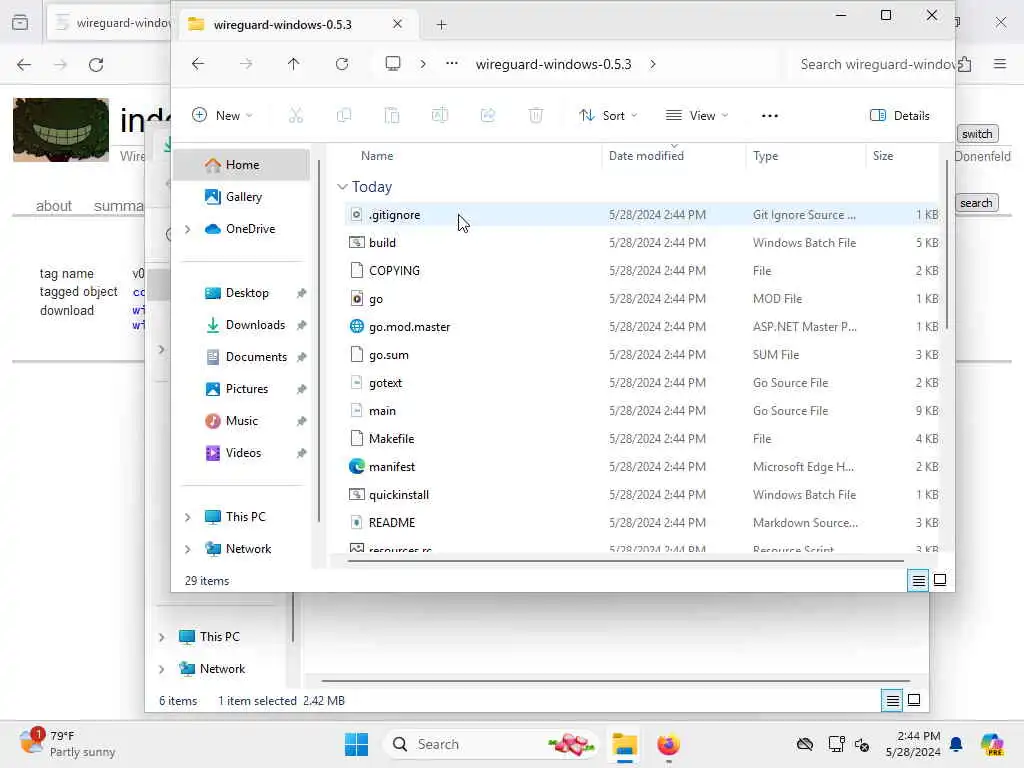
Task: Collapse the Today group
Action: (342, 187)
